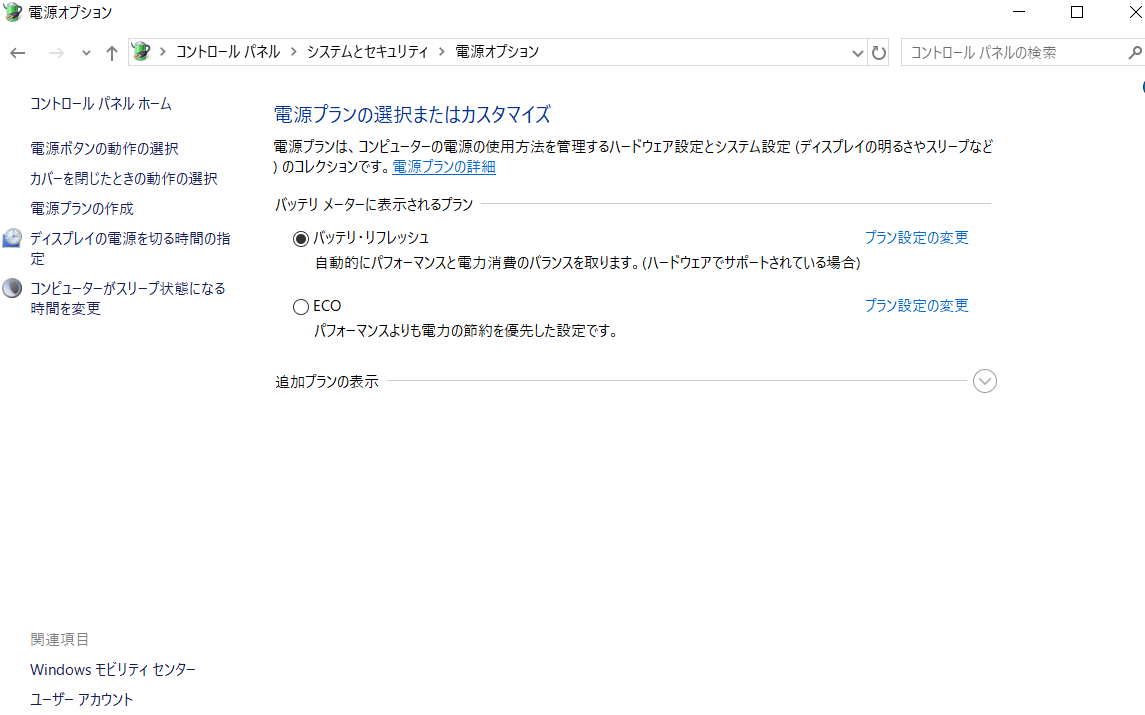
Task: Click the search magnifier icon
Action: point(1134,53)
